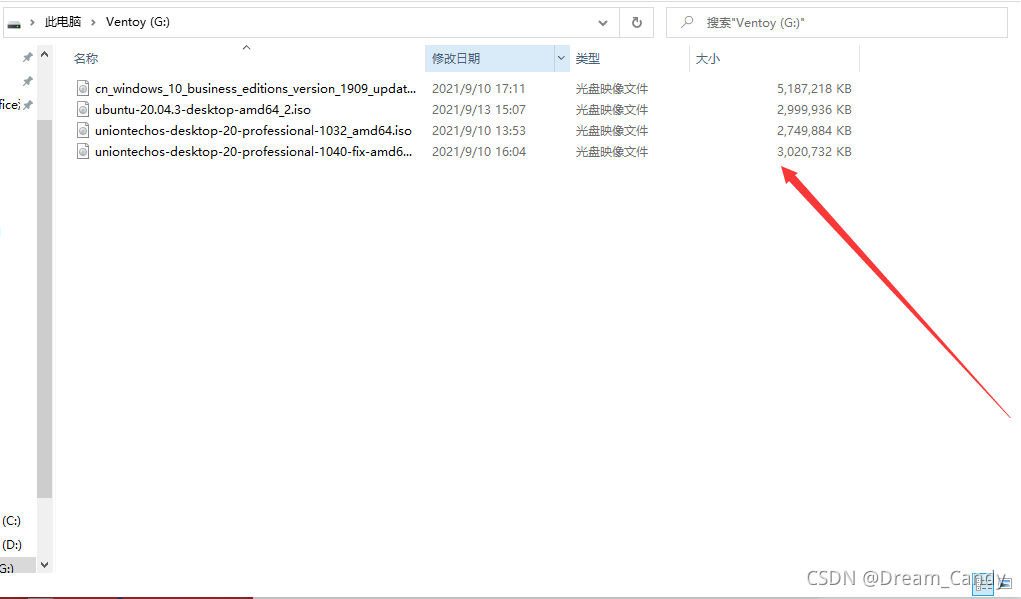
Task: Navigate to 此电脑 in the breadcrumb
Action: [x=63, y=22]
